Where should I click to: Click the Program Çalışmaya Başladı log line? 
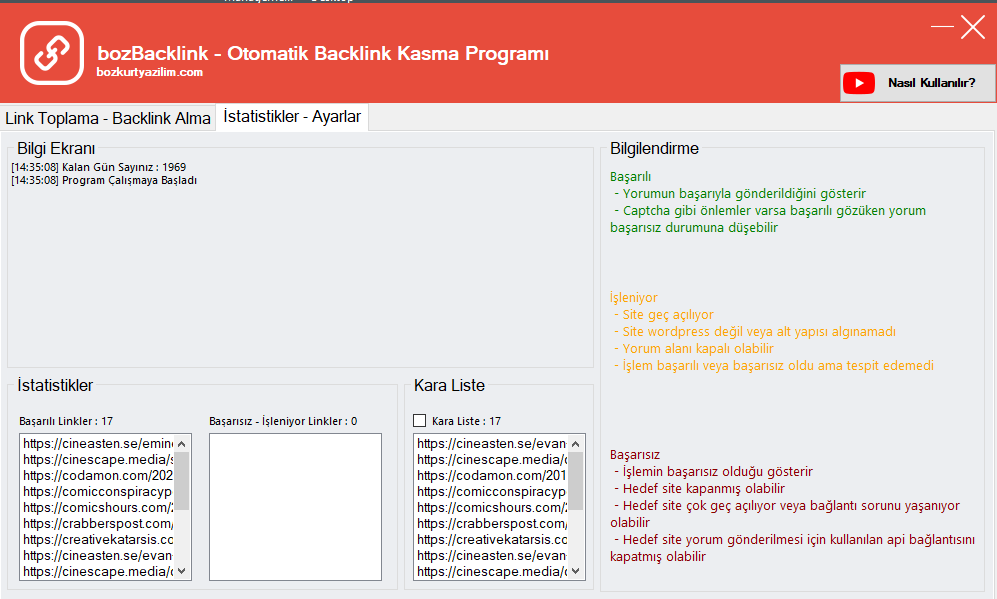coord(104,181)
